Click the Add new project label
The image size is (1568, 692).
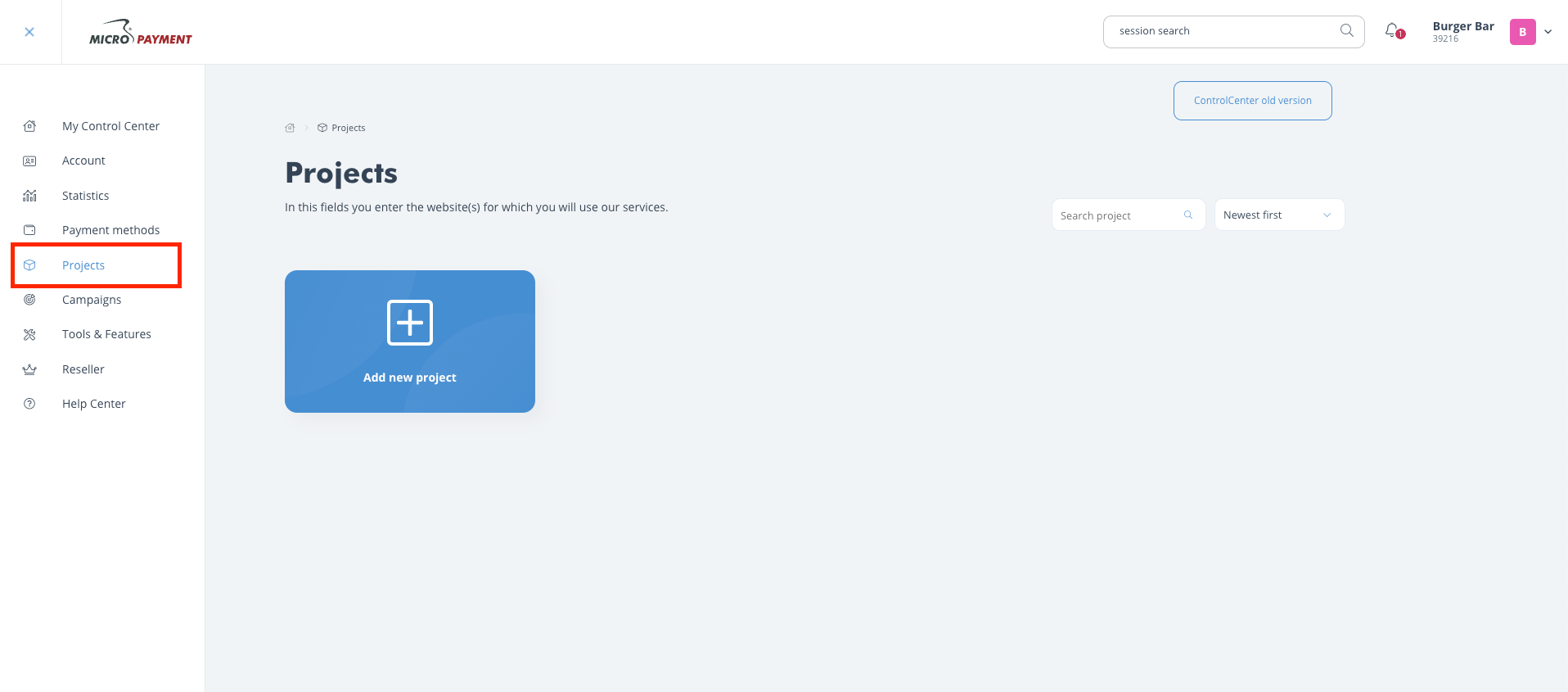click(410, 378)
